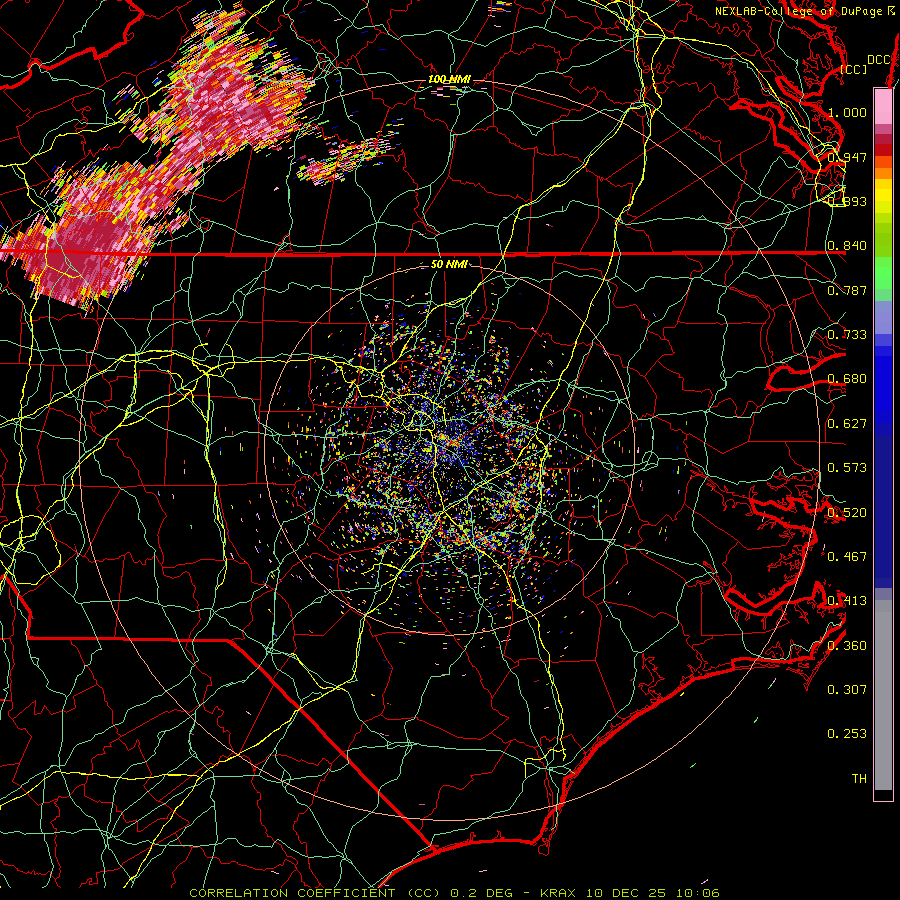
Task: Click the 0.360 legend value
Action: [847, 646]
